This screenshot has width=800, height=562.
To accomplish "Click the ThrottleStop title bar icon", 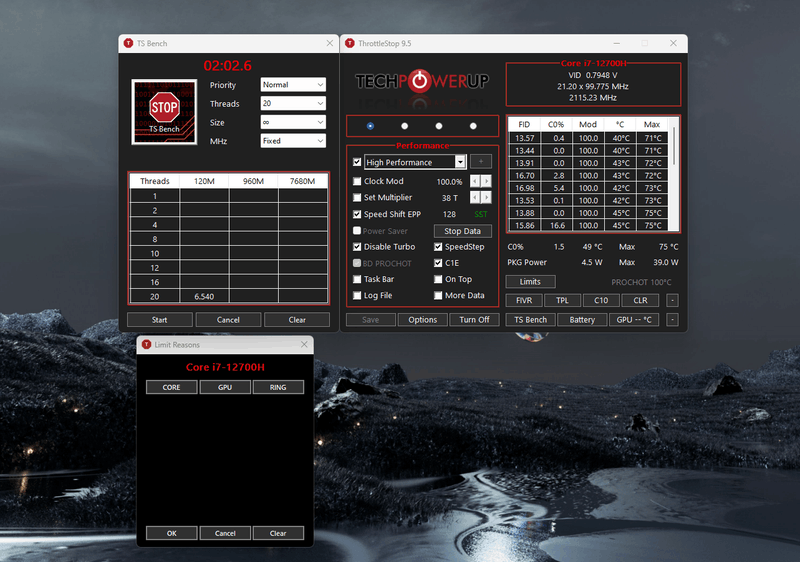I will [350, 43].
